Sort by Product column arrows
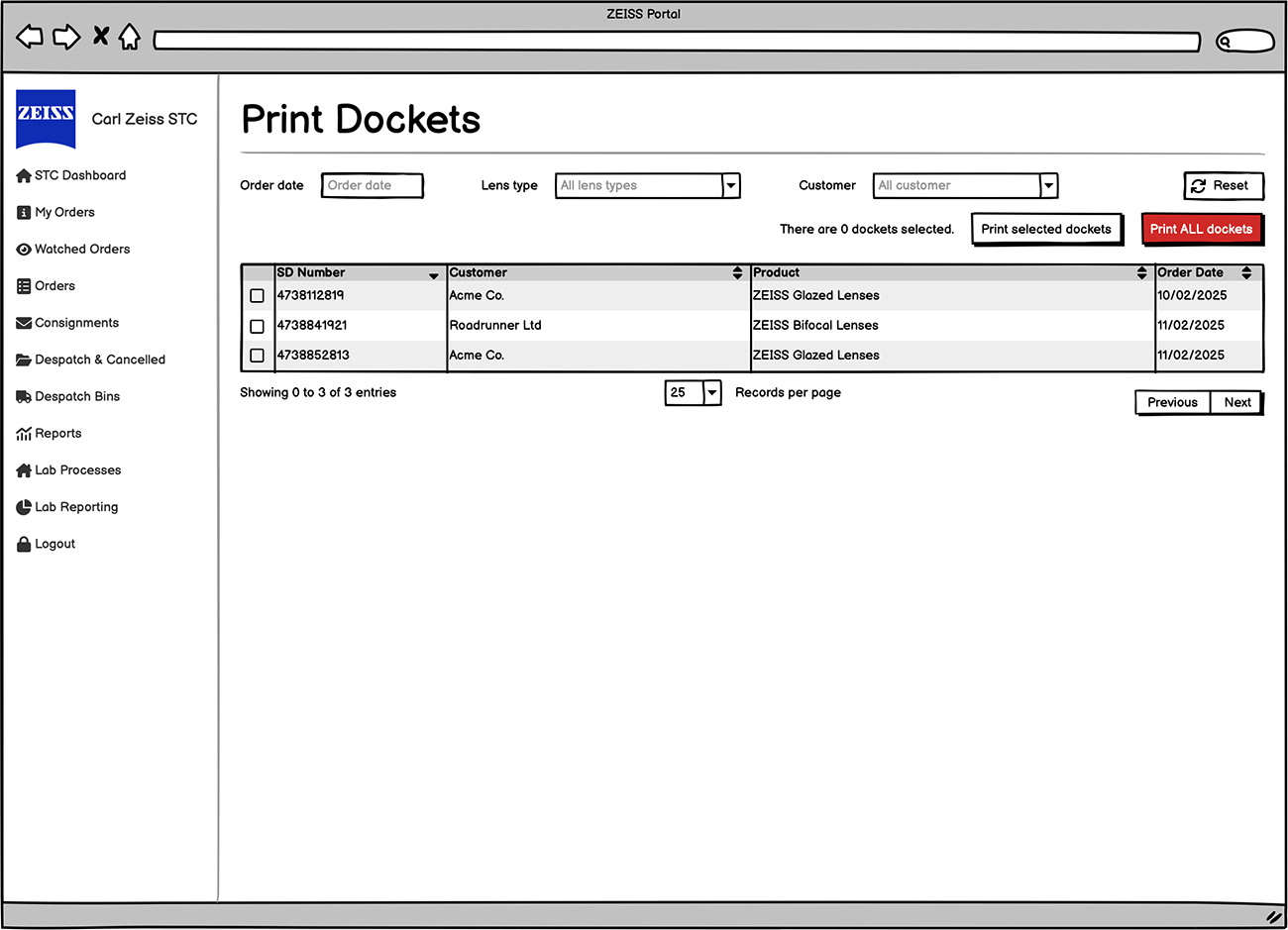The image size is (1288, 930). point(1141,272)
